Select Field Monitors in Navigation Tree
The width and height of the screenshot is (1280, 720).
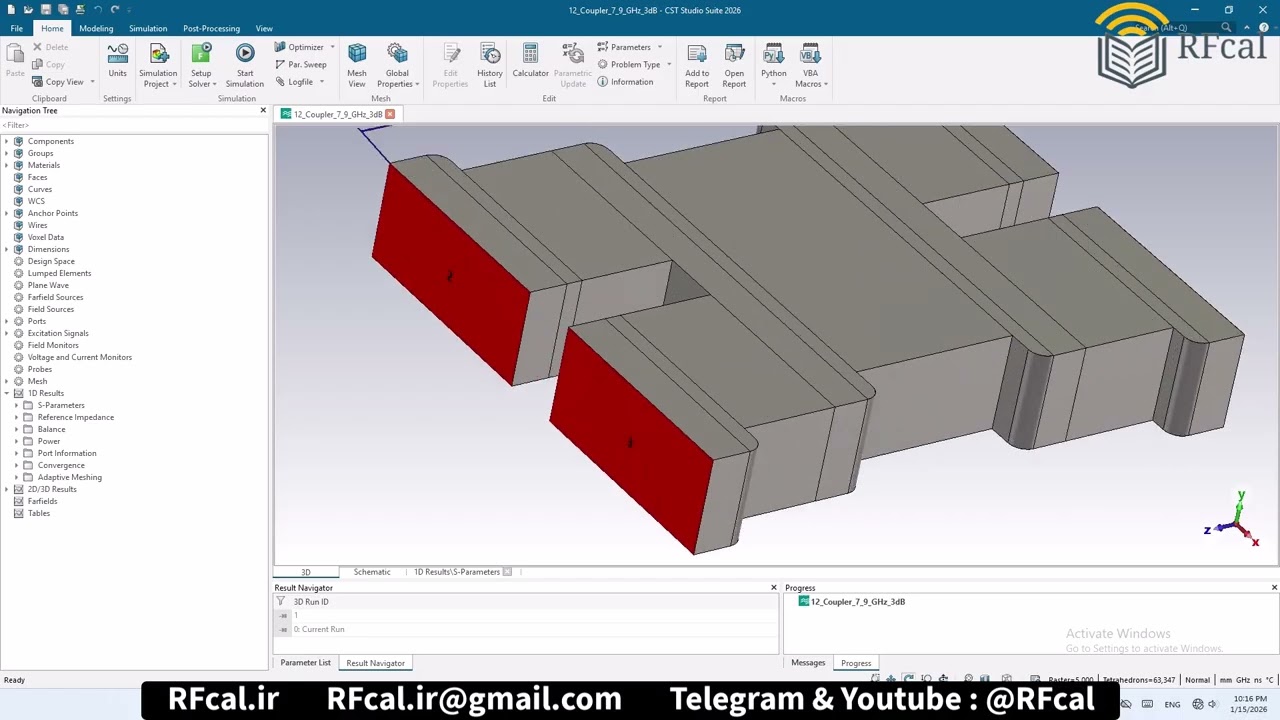click(53, 345)
